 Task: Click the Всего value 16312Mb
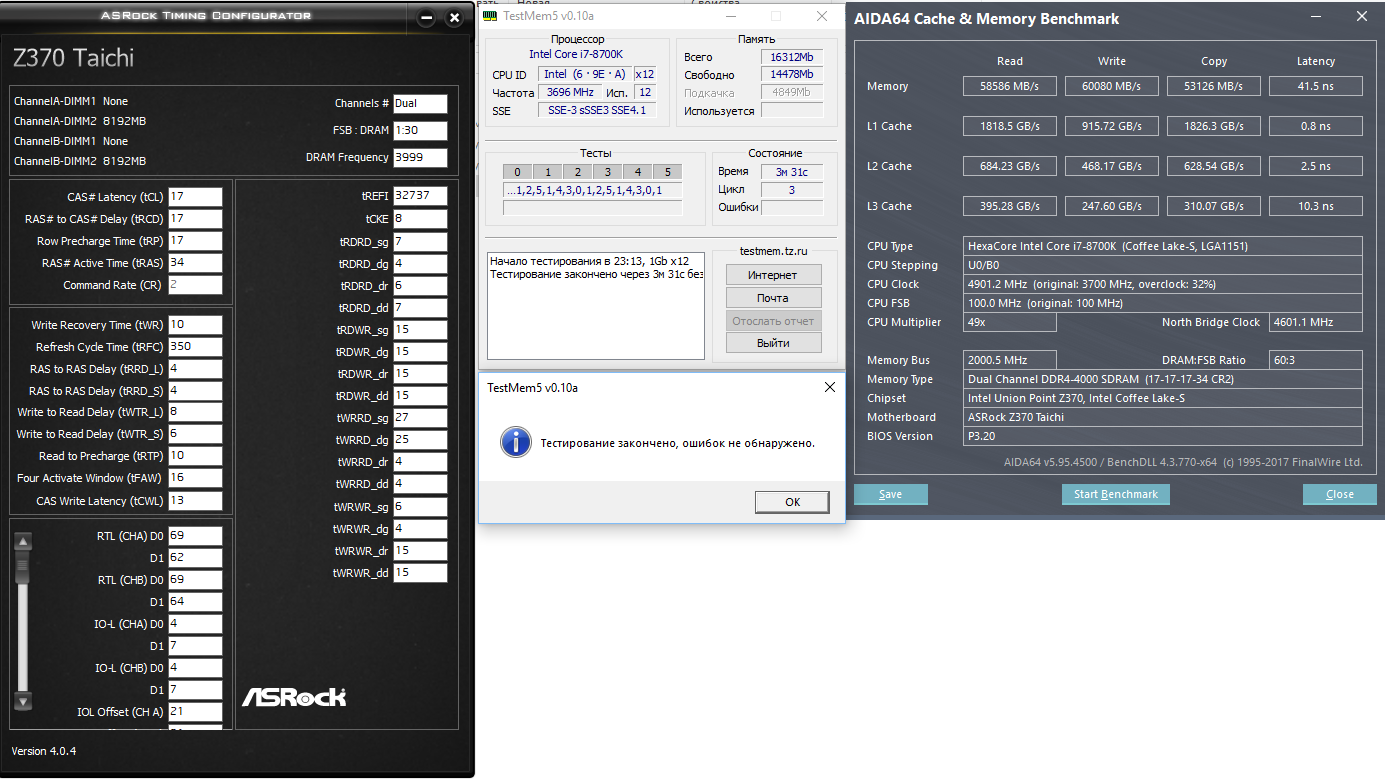point(791,57)
